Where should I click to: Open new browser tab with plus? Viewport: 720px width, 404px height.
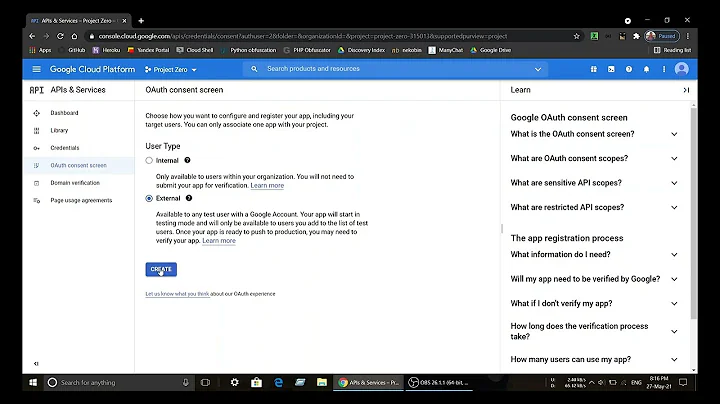click(x=141, y=21)
